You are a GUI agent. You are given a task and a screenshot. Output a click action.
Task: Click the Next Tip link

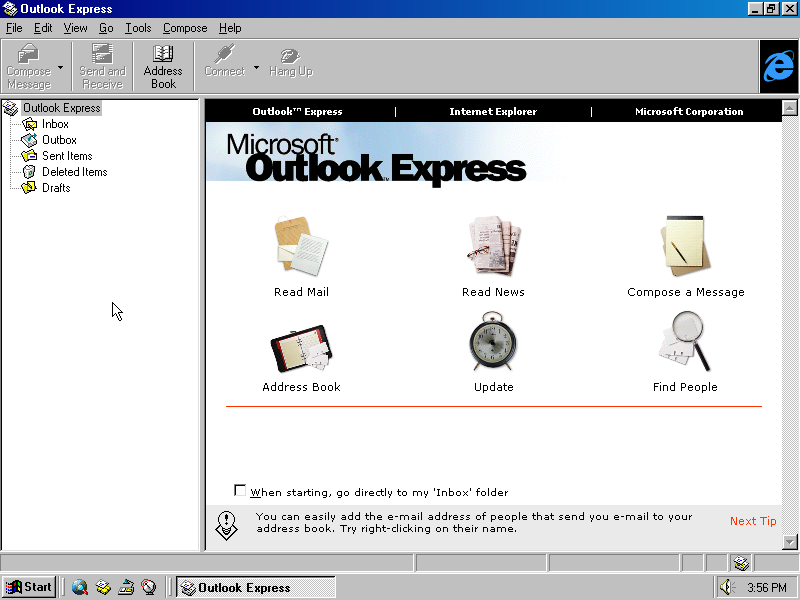click(753, 521)
